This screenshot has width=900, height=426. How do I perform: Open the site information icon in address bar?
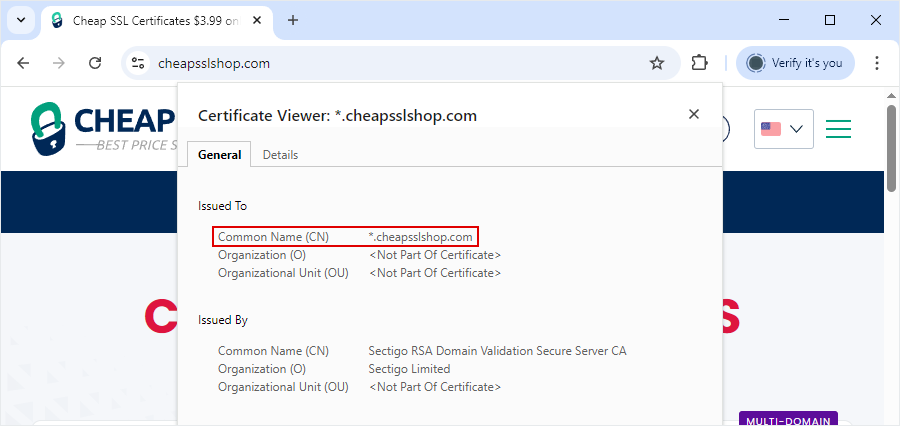[x=137, y=63]
